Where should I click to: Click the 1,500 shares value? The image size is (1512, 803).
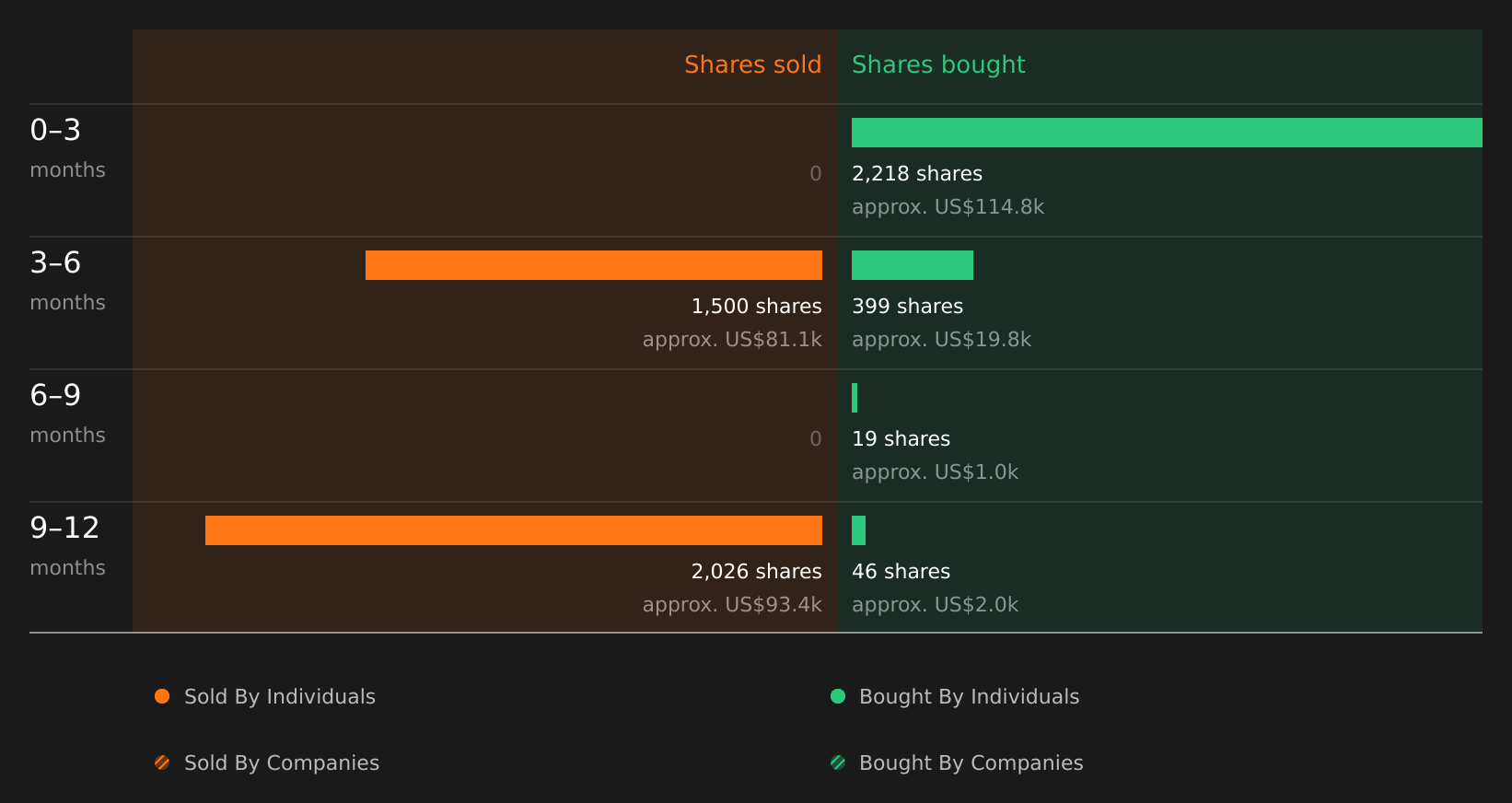coord(757,306)
